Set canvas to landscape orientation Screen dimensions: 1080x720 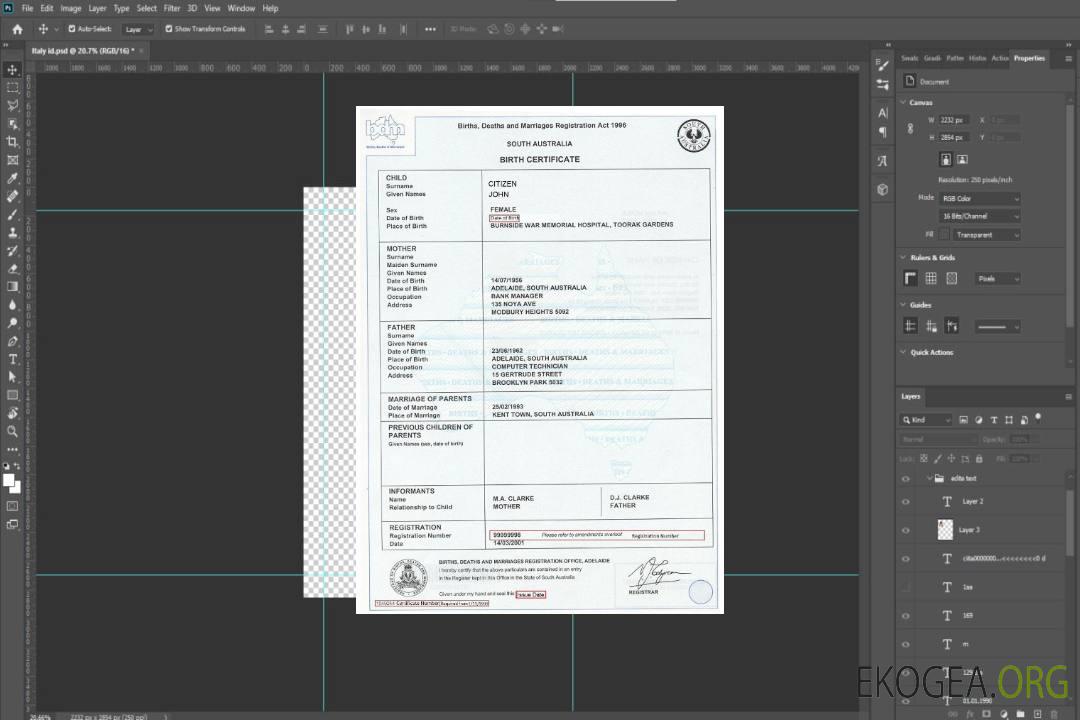point(962,159)
